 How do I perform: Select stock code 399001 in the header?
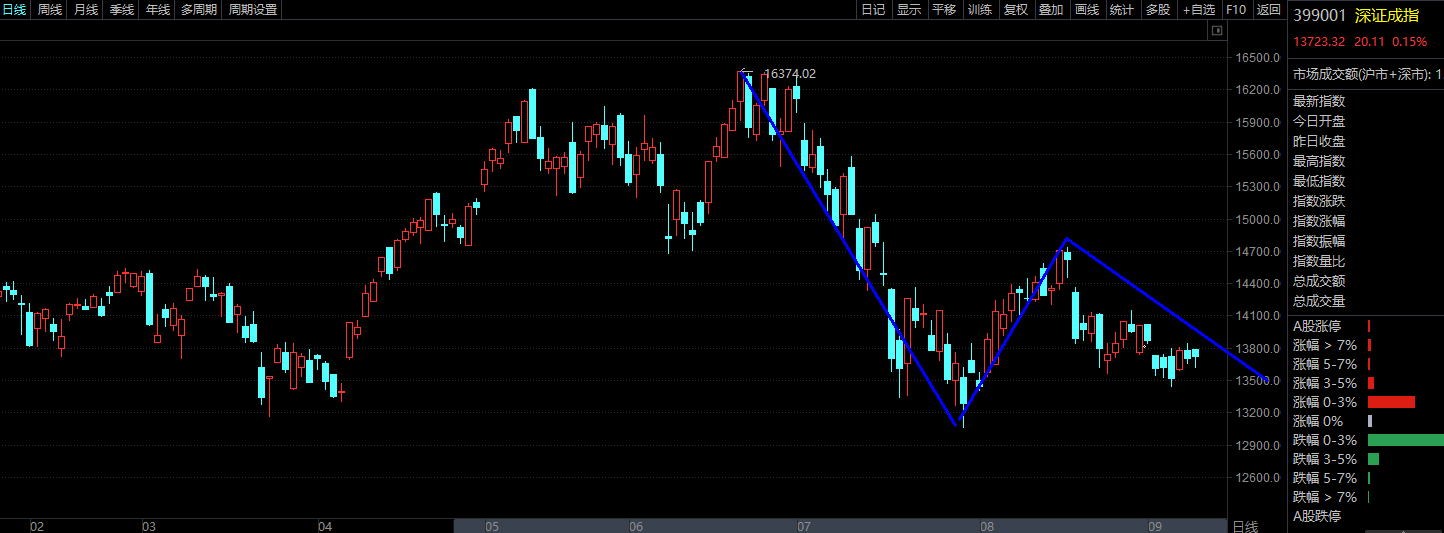tap(1320, 15)
